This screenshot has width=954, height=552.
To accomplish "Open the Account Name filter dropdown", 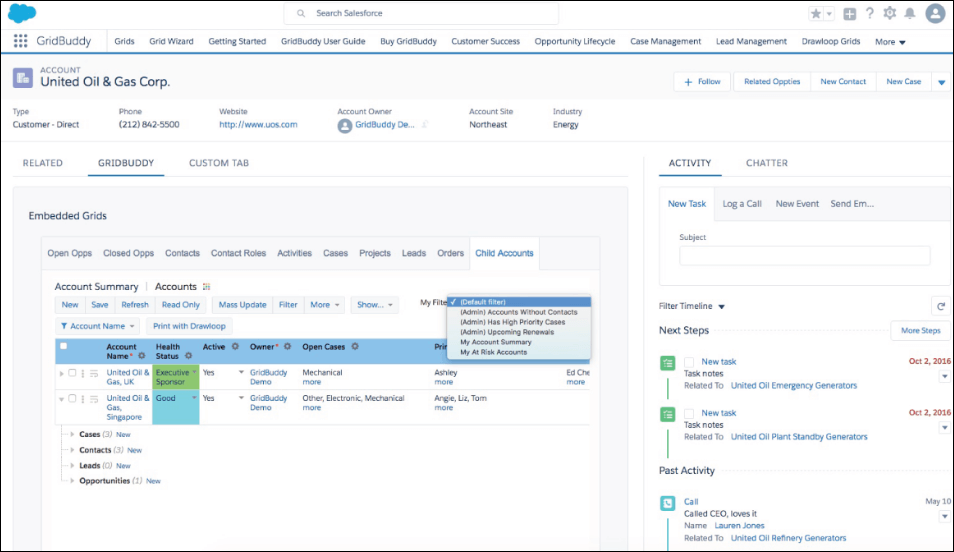I will pyautogui.click(x=97, y=326).
